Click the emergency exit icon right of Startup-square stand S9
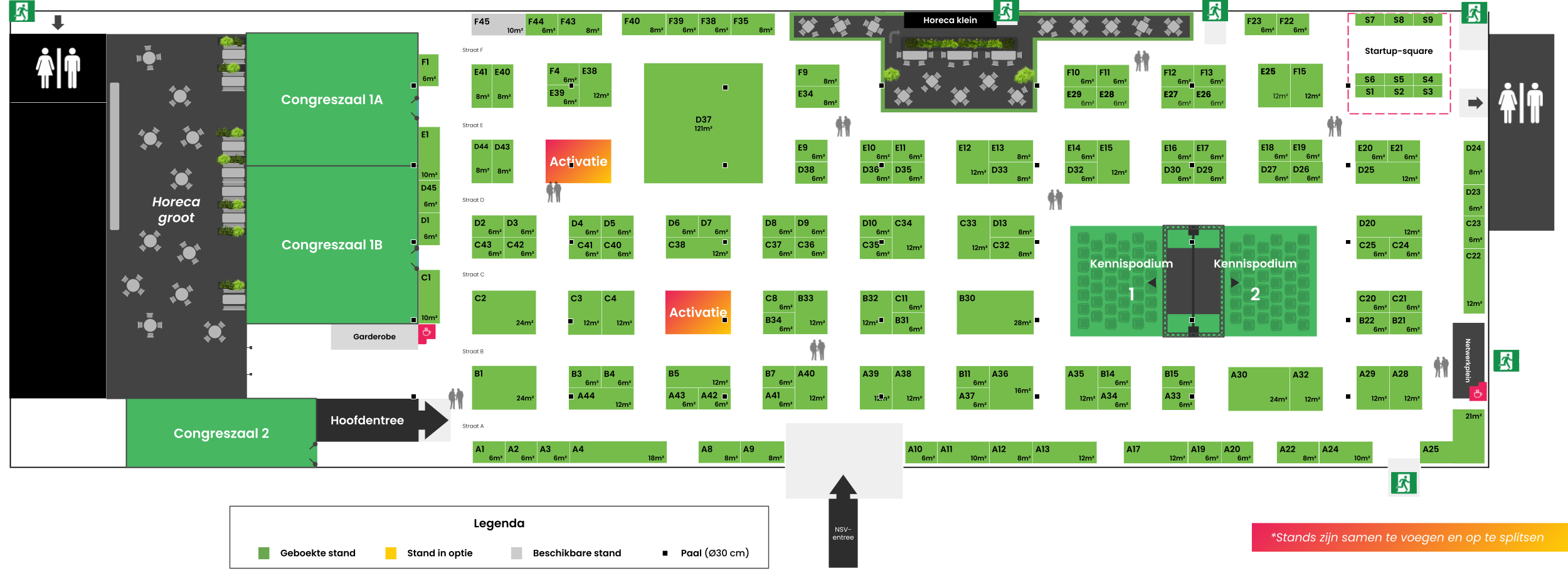The image size is (1568, 583). 1474,13
